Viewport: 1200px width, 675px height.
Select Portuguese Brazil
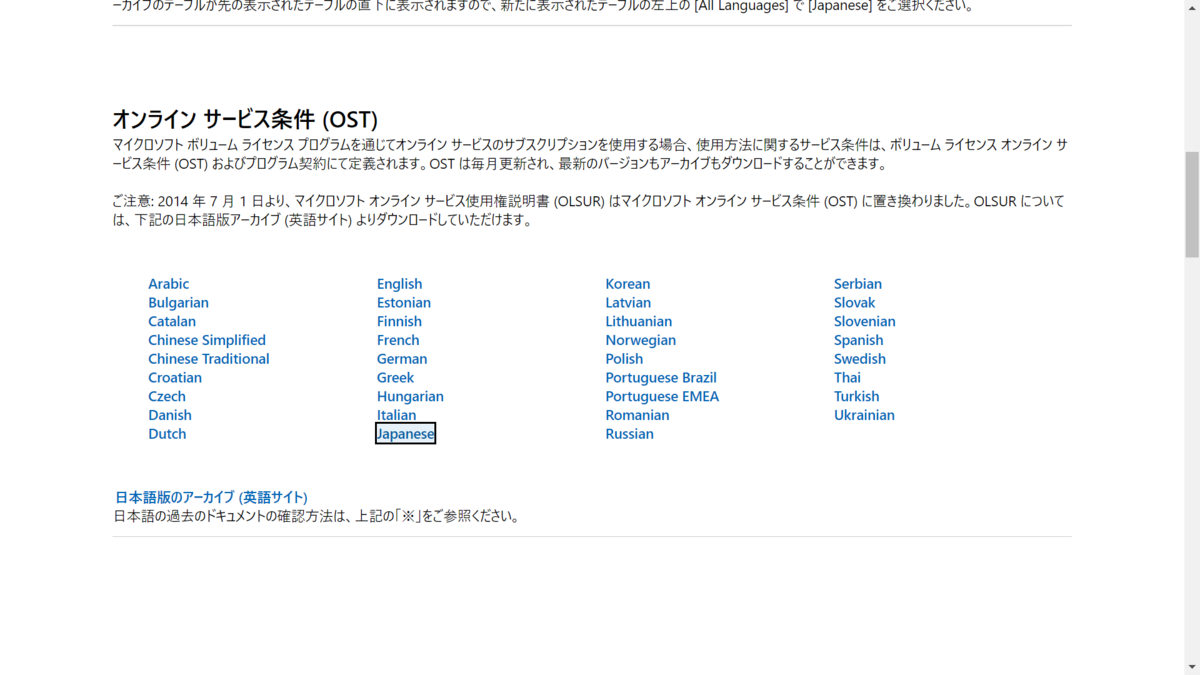pos(661,378)
